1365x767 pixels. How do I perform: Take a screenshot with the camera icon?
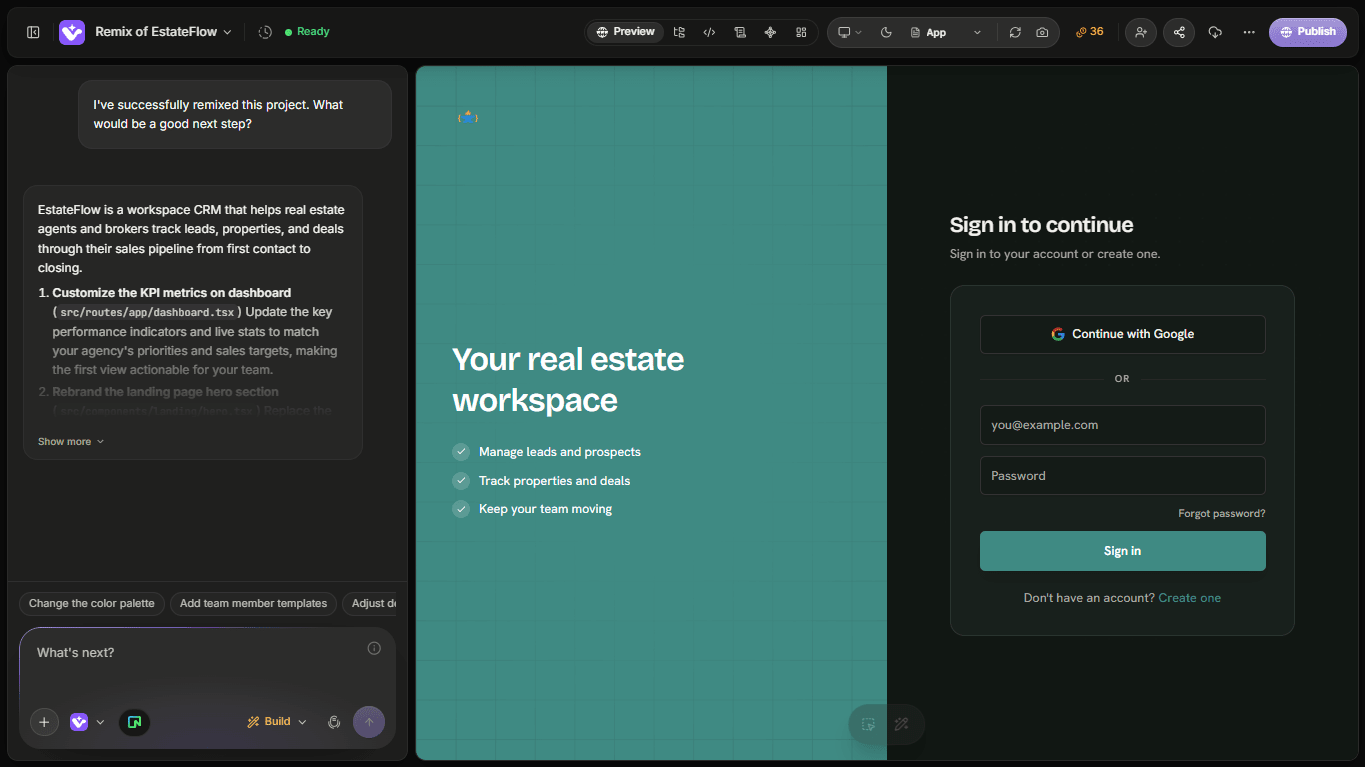(1042, 32)
